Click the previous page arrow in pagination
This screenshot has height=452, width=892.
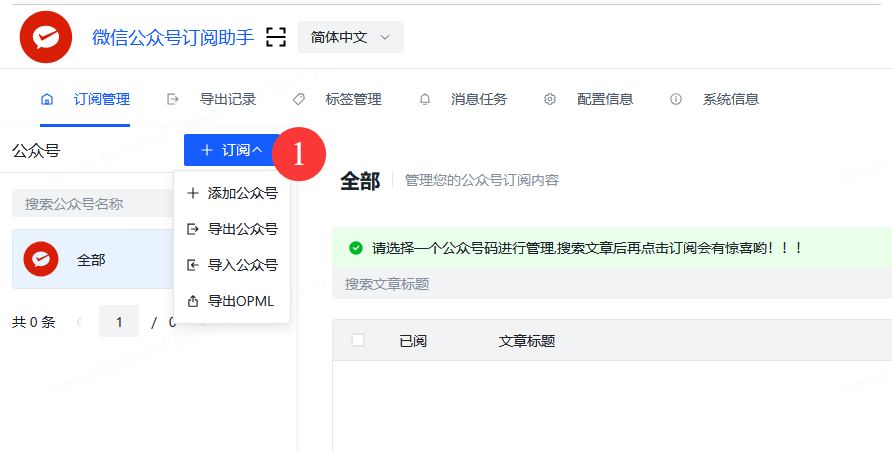pyautogui.click(x=79, y=322)
